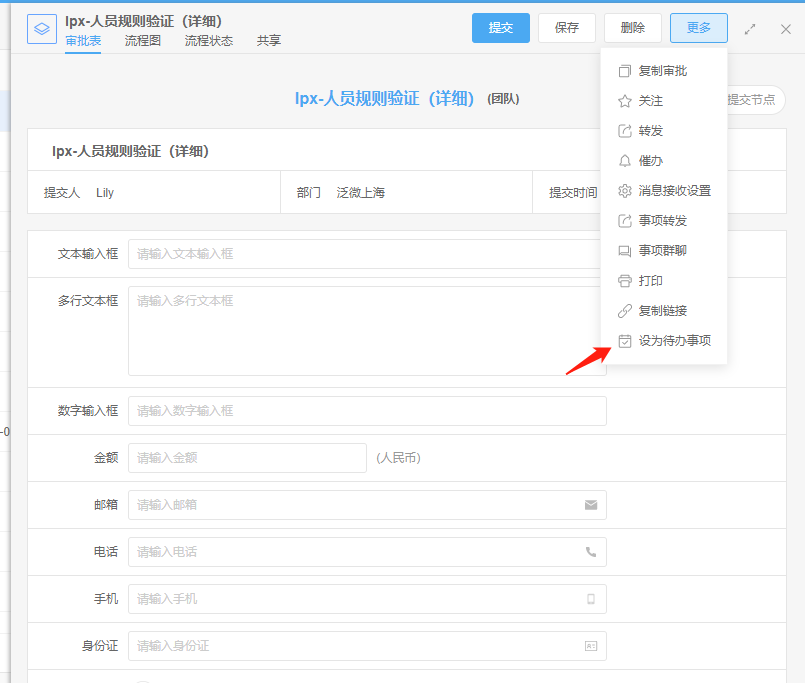Image resolution: width=805 pixels, height=683 pixels.
Task: Open the 更多 dropdown button
Action: coord(698,28)
